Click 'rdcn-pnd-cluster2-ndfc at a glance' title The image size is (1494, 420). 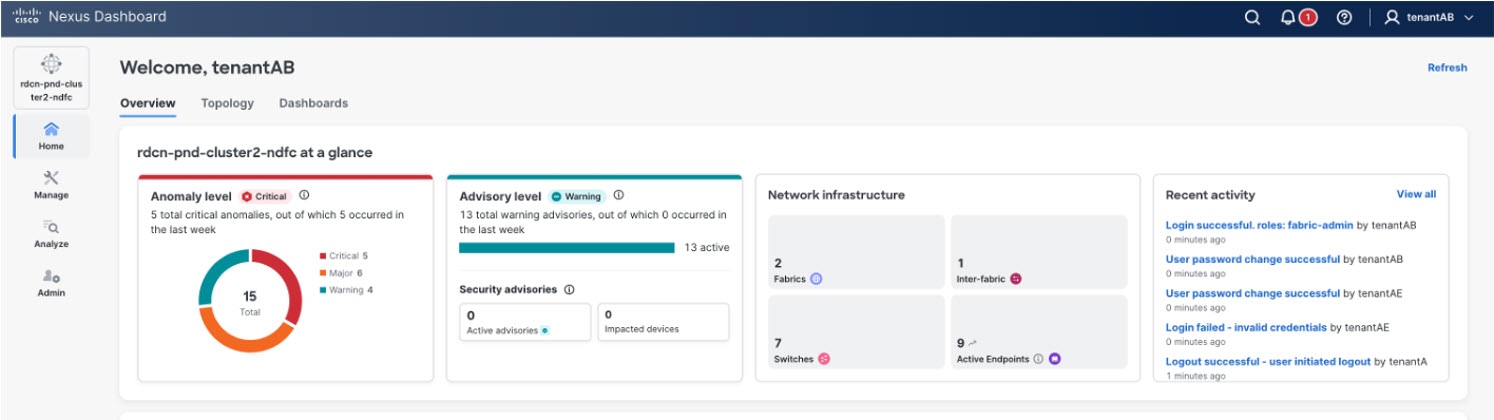click(255, 152)
